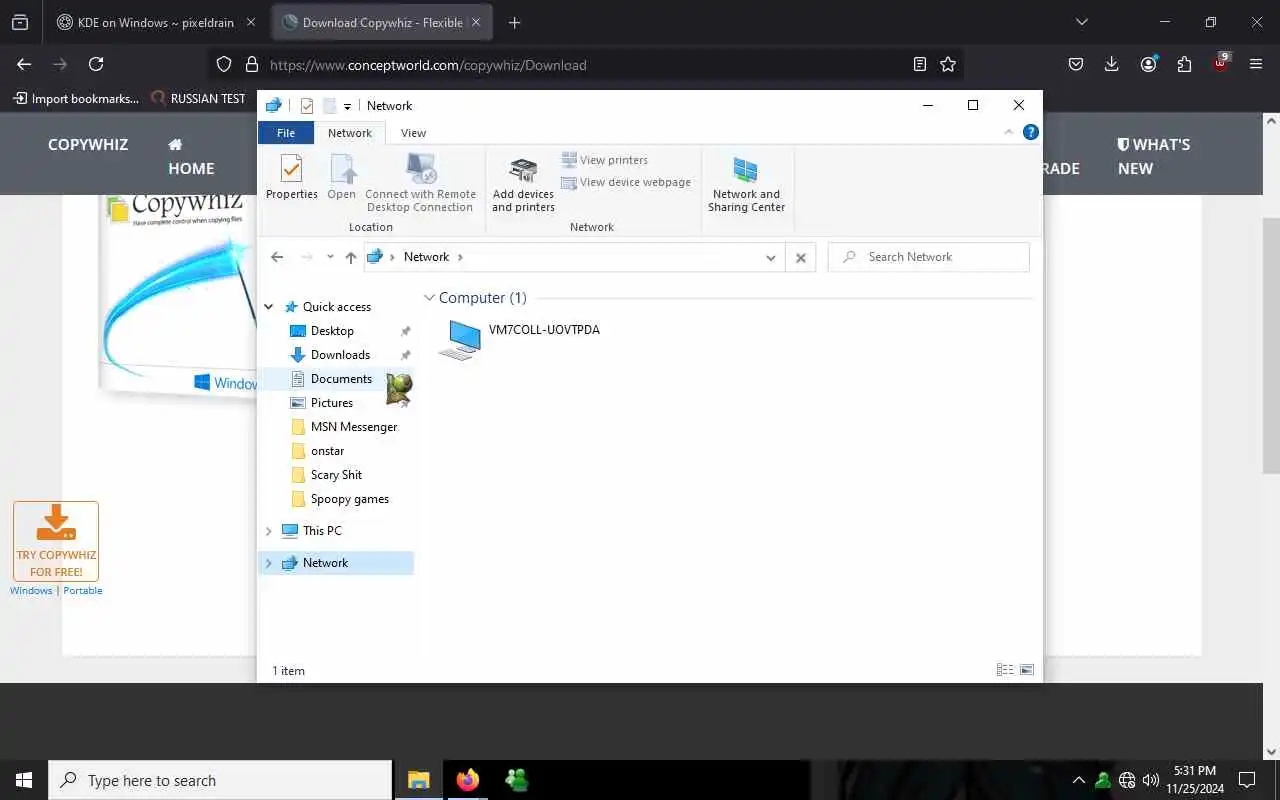Close the Download Copywhiz tab
Image resolution: width=1280 pixels, height=800 pixels.
(x=477, y=22)
